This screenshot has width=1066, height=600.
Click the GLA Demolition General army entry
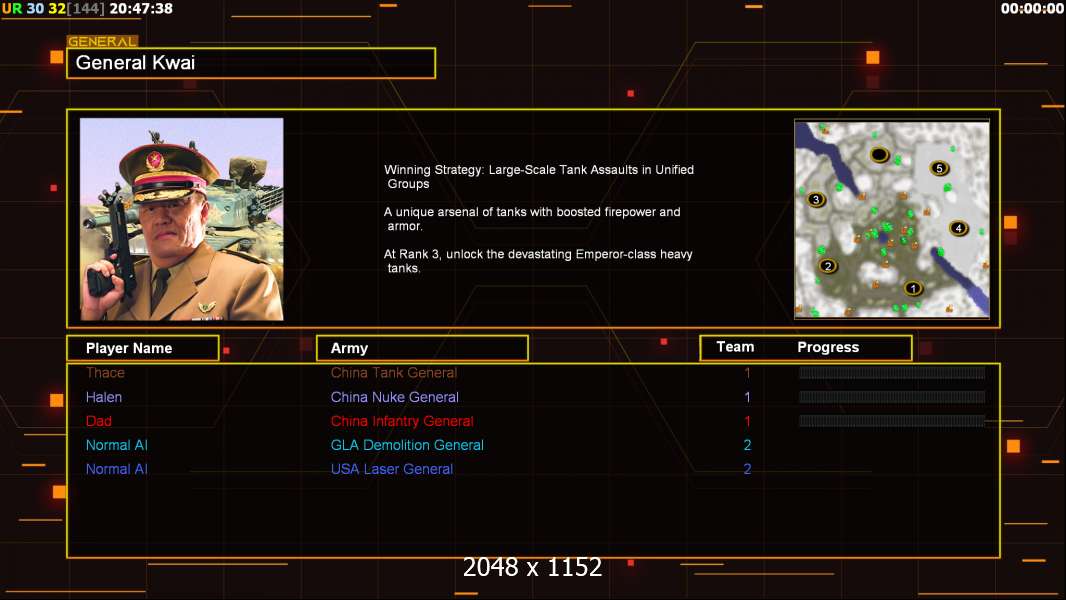pyautogui.click(x=407, y=445)
